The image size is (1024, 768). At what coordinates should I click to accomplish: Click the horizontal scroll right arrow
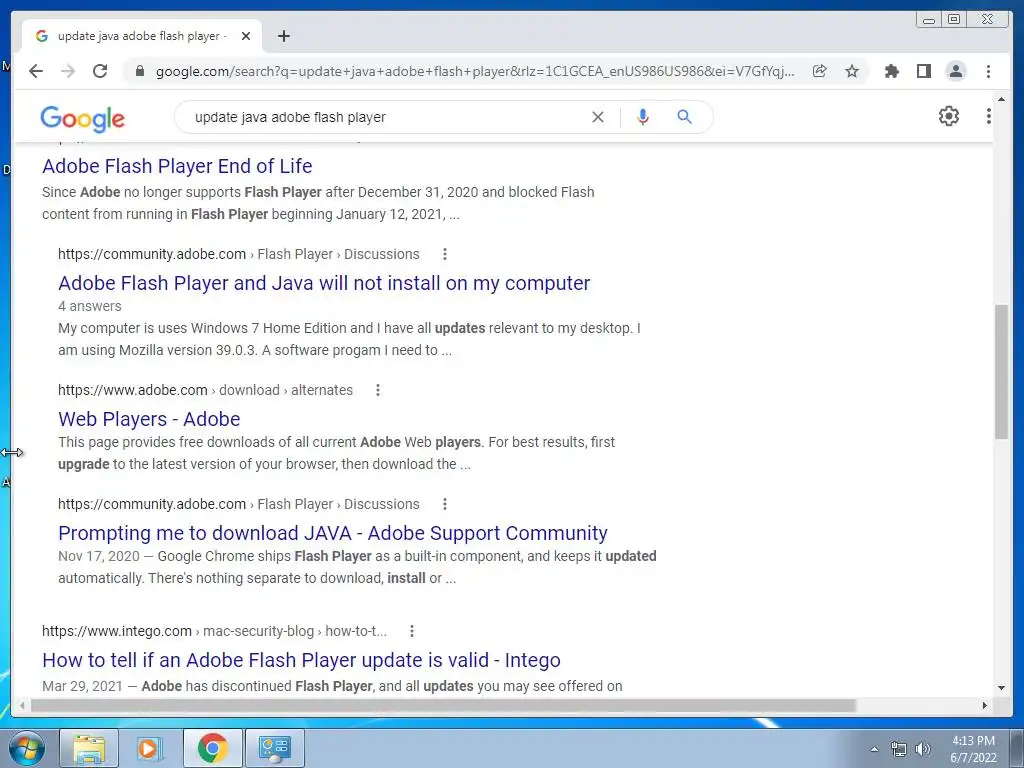(x=985, y=705)
